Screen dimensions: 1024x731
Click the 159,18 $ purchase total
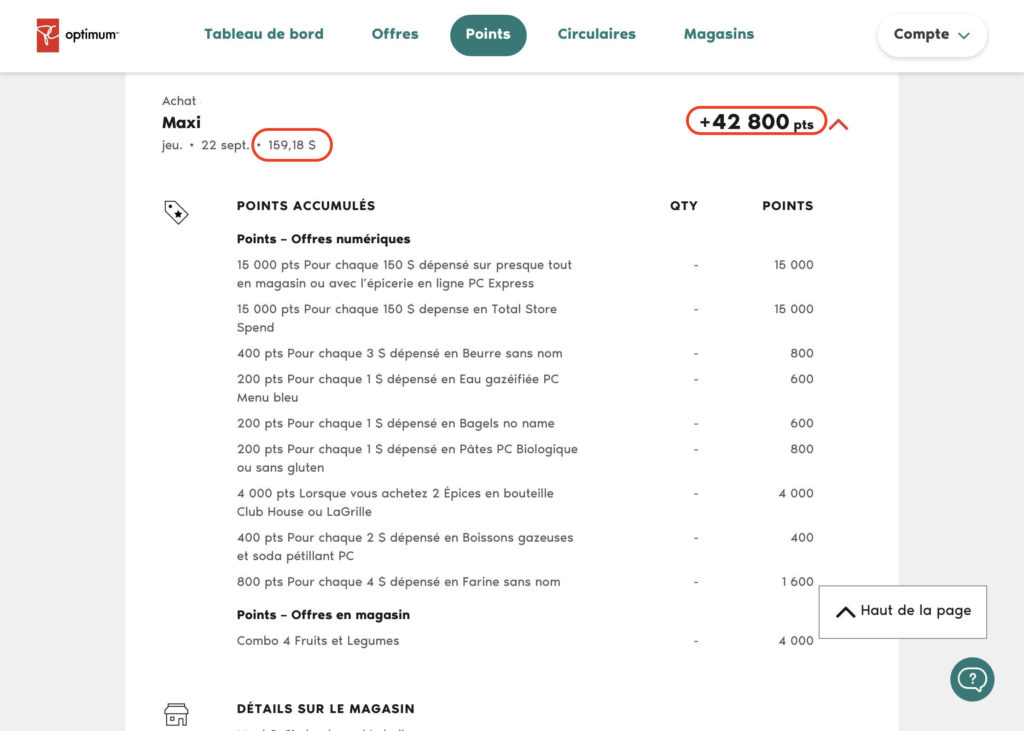click(x=291, y=145)
